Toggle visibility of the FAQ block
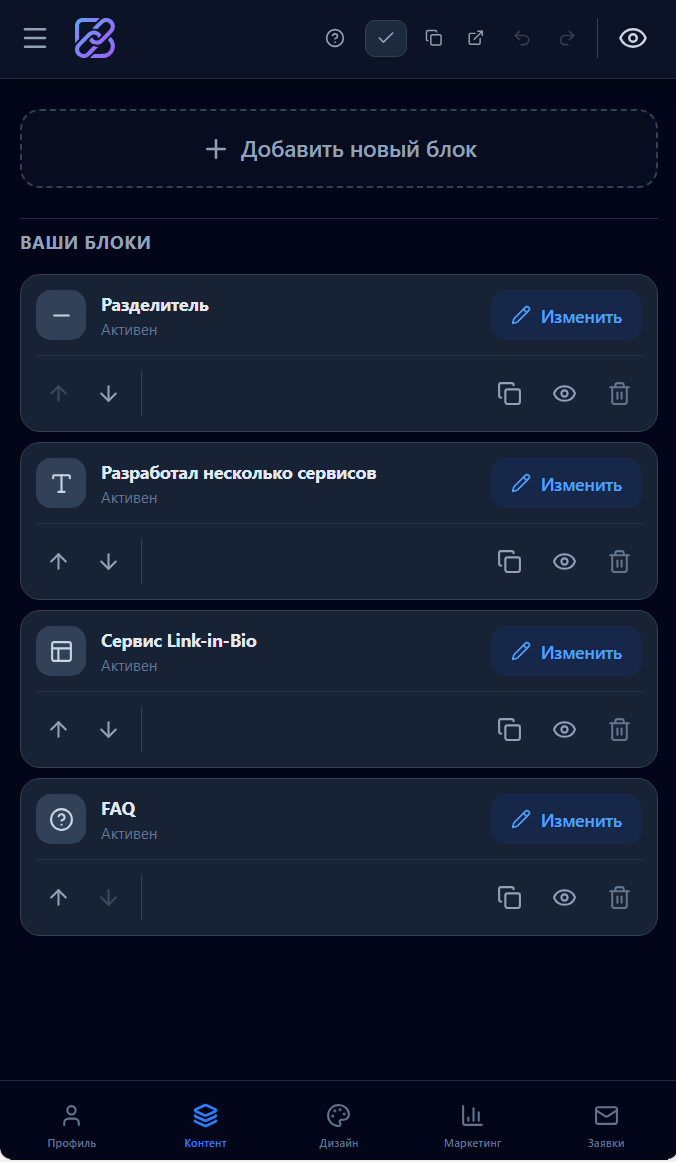676x1162 pixels. (564, 897)
